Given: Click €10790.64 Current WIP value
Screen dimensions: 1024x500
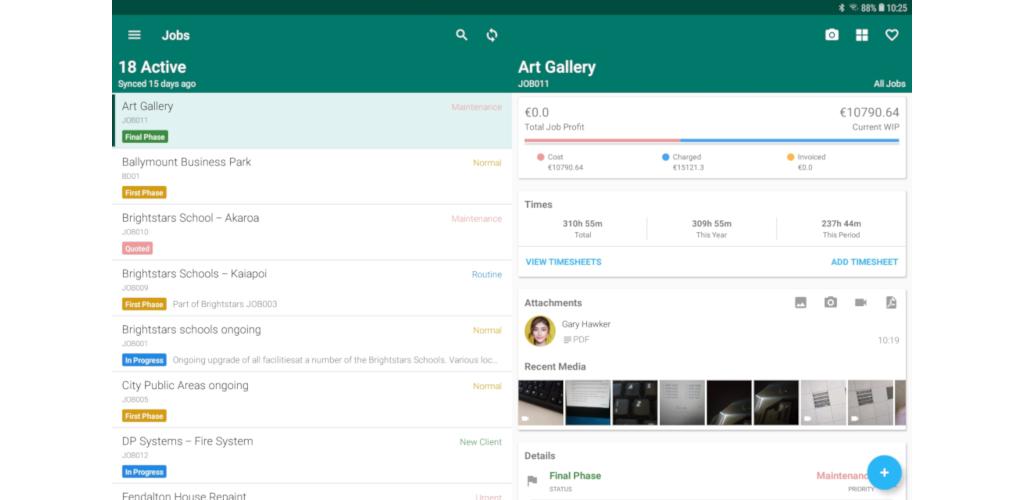Looking at the screenshot, I should (x=869, y=112).
